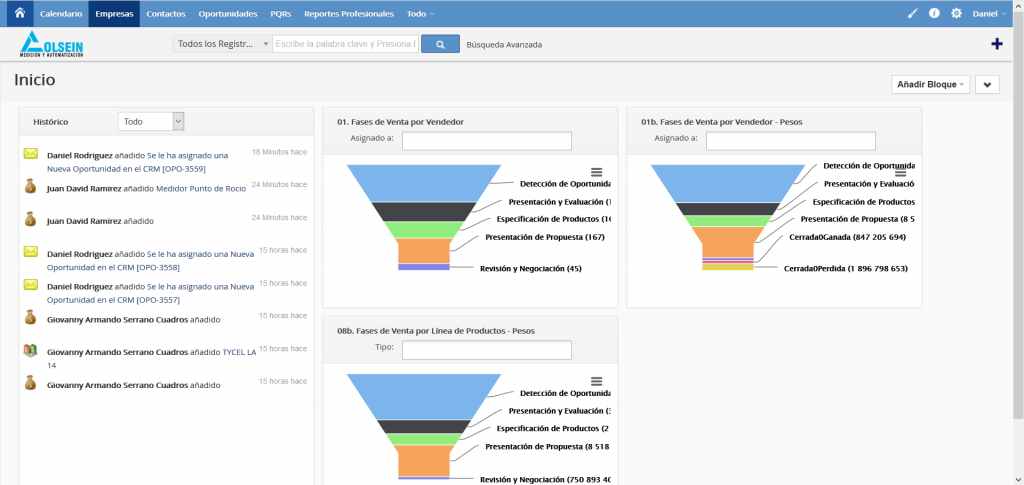This screenshot has width=1024, height=485.
Task: Open the Contactos tab
Action: pyautogui.click(x=165, y=14)
